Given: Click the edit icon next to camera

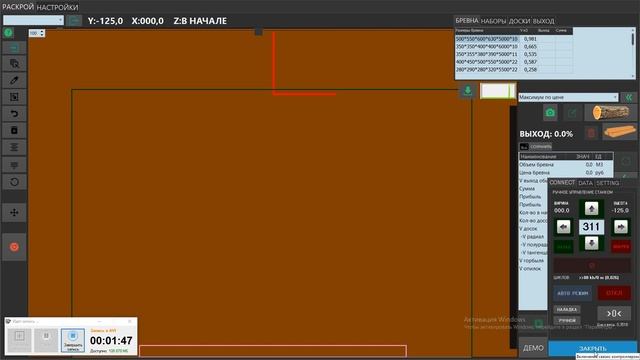Looking at the screenshot, I should click(572, 113).
